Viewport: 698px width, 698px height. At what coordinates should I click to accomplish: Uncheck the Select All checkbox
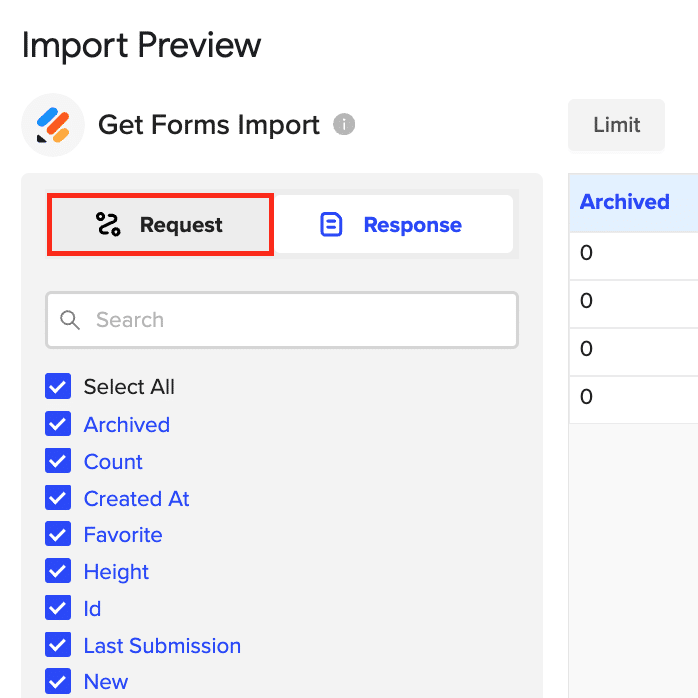58,386
